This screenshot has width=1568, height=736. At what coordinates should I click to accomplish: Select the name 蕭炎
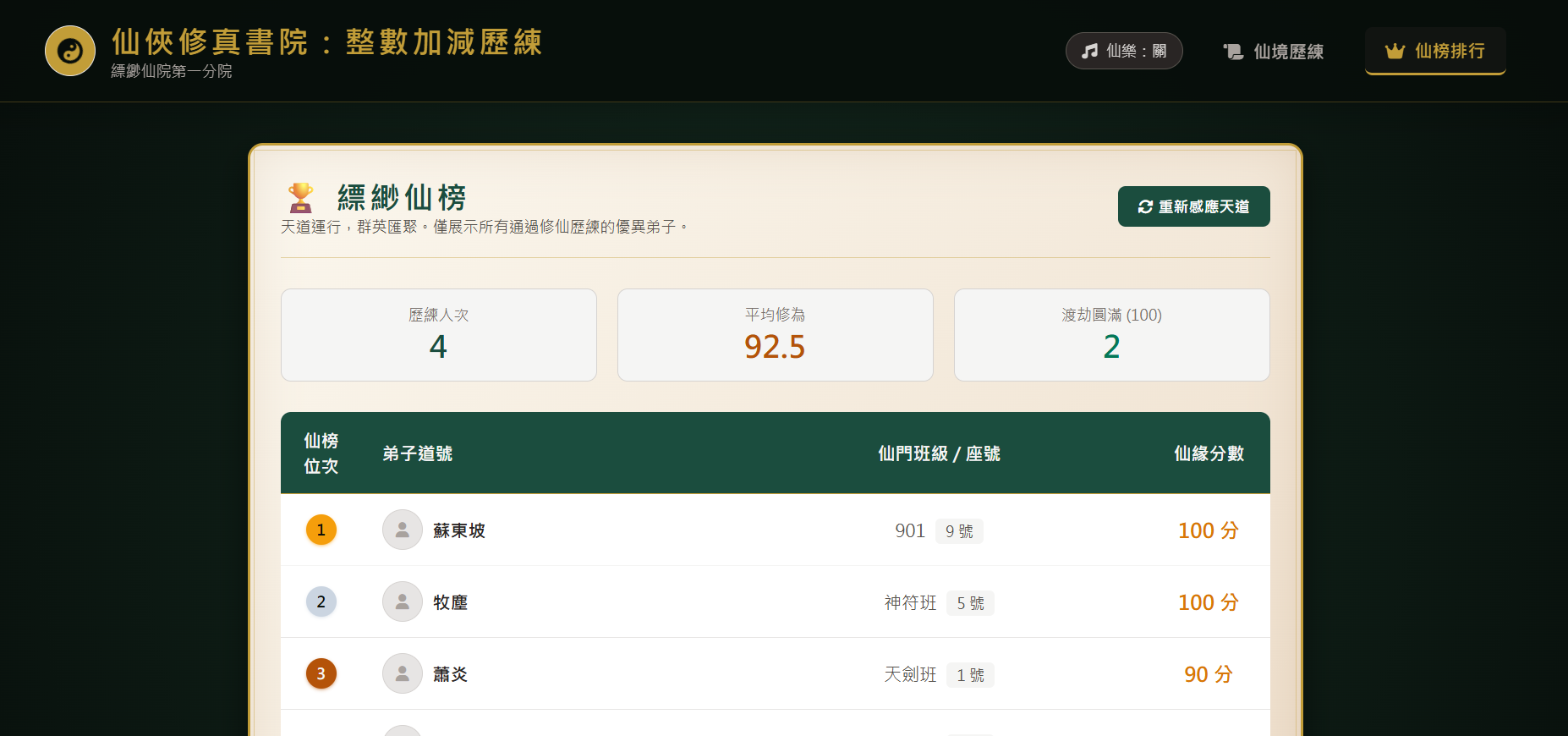coord(451,674)
